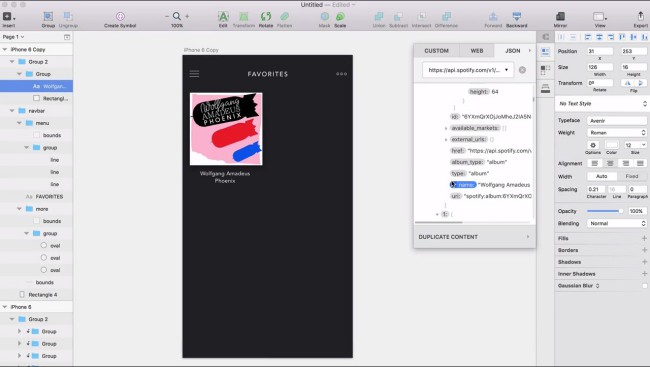Image resolution: width=650 pixels, height=367 pixels.
Task: Select Auto text width option
Action: (601, 176)
